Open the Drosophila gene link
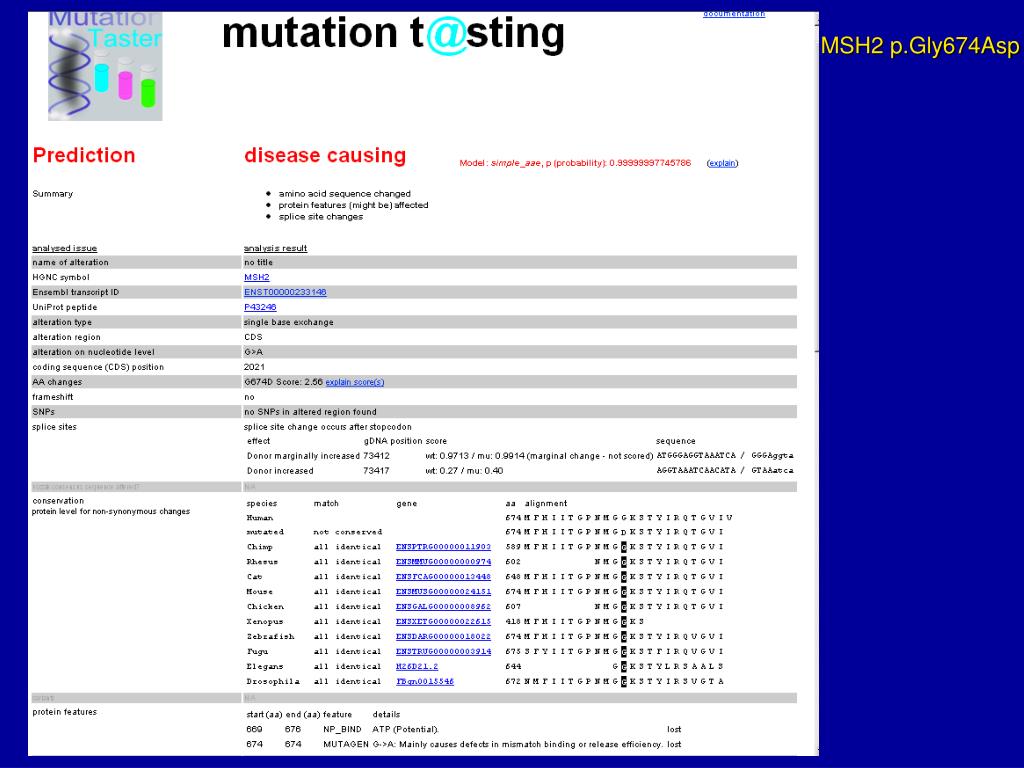Image resolution: width=1024 pixels, height=768 pixels. click(424, 682)
